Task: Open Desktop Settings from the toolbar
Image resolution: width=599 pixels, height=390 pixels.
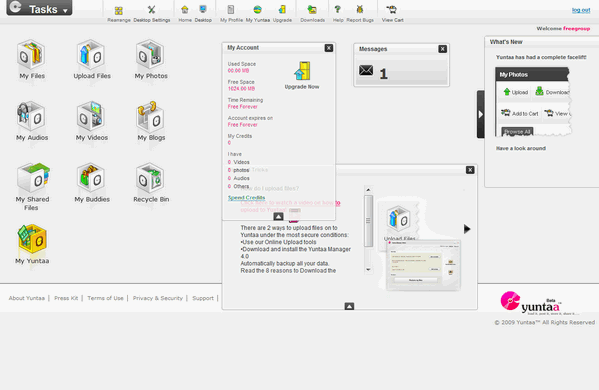Action: tap(152, 13)
